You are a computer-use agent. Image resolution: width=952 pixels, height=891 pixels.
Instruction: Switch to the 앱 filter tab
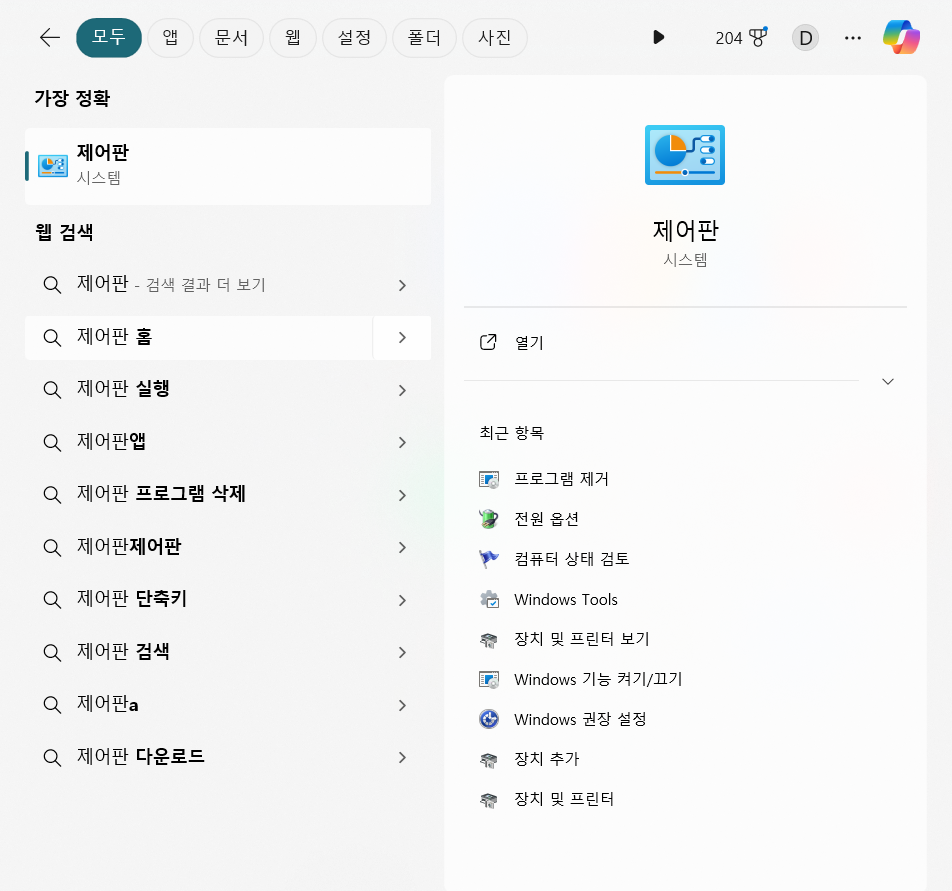click(x=170, y=37)
